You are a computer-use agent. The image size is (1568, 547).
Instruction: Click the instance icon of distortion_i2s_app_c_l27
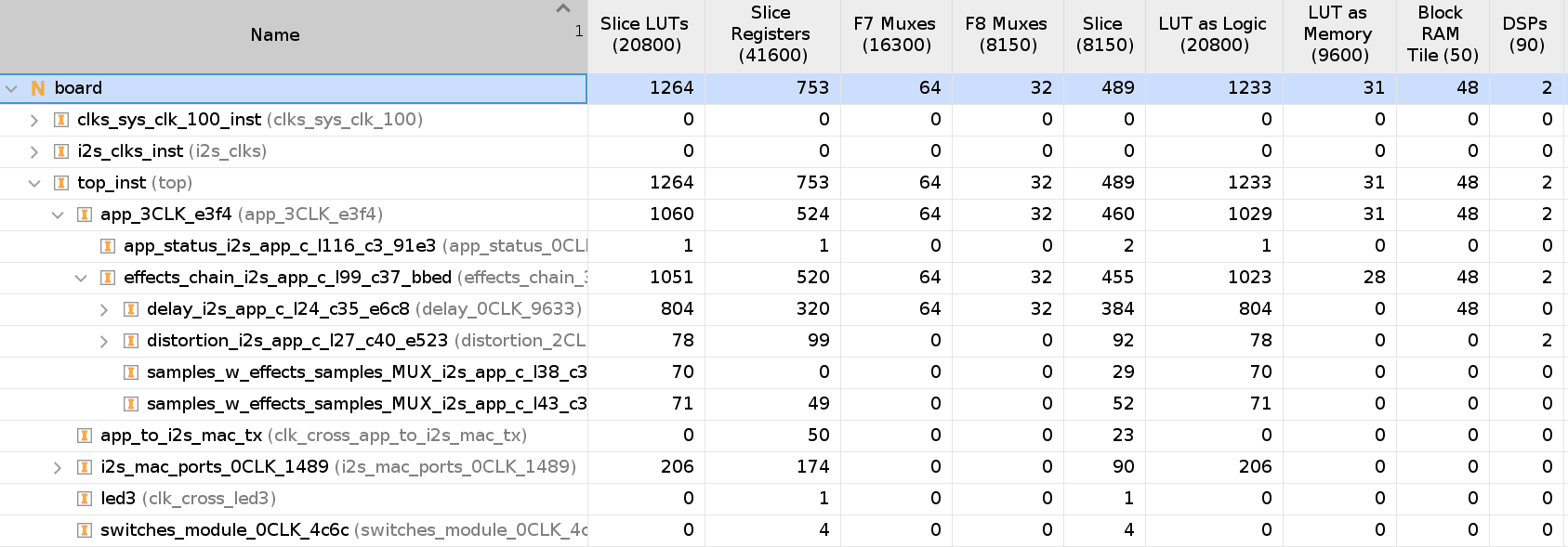pos(131,341)
